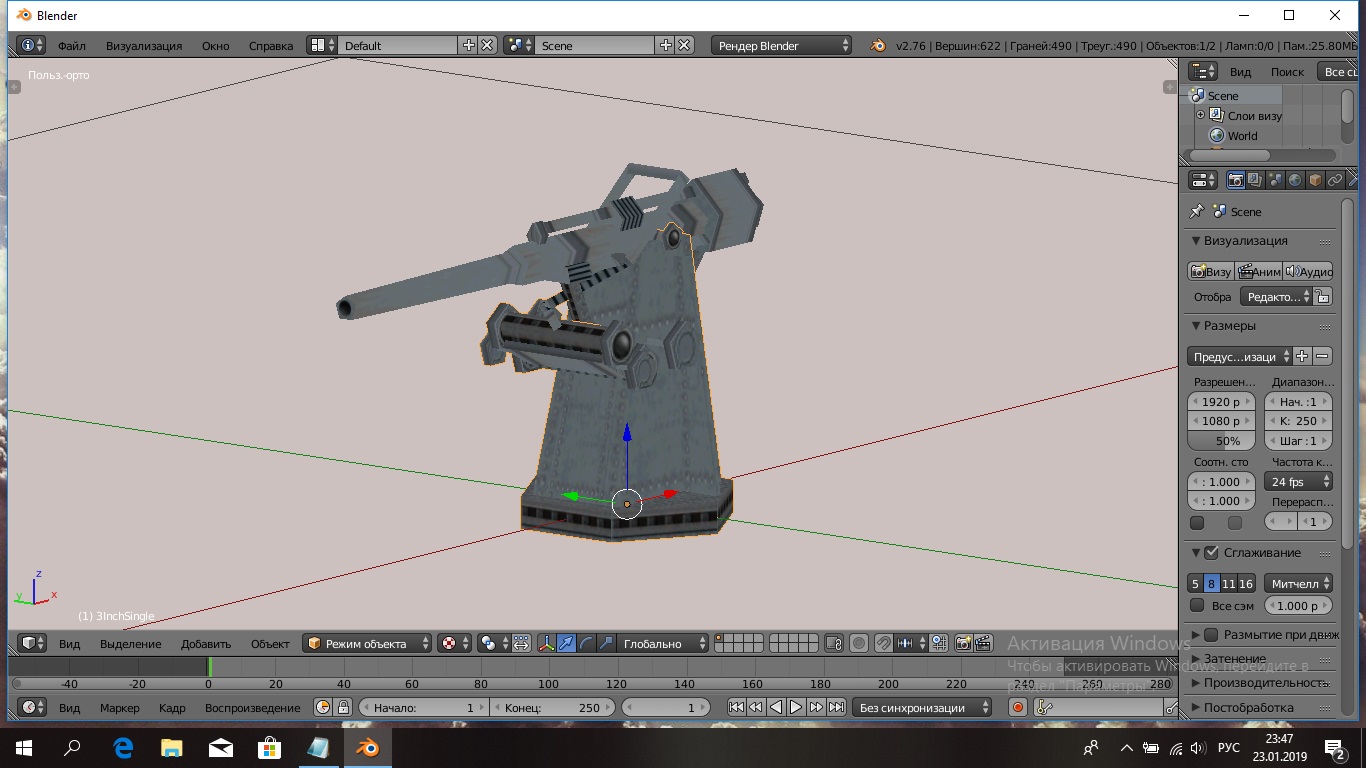Open the Файл menu
This screenshot has height=768, width=1366.
click(x=71, y=45)
